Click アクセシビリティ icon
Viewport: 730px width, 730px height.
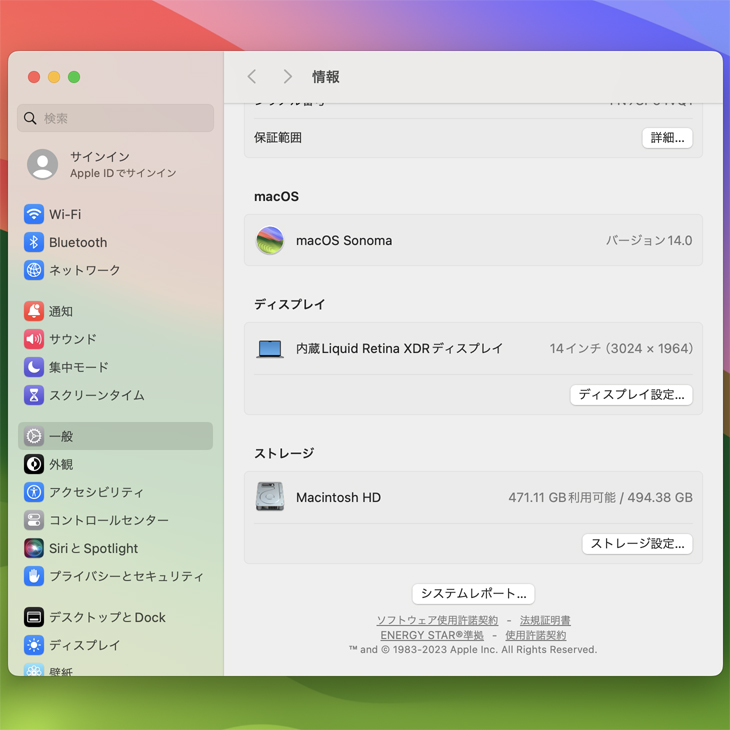click(x=34, y=492)
